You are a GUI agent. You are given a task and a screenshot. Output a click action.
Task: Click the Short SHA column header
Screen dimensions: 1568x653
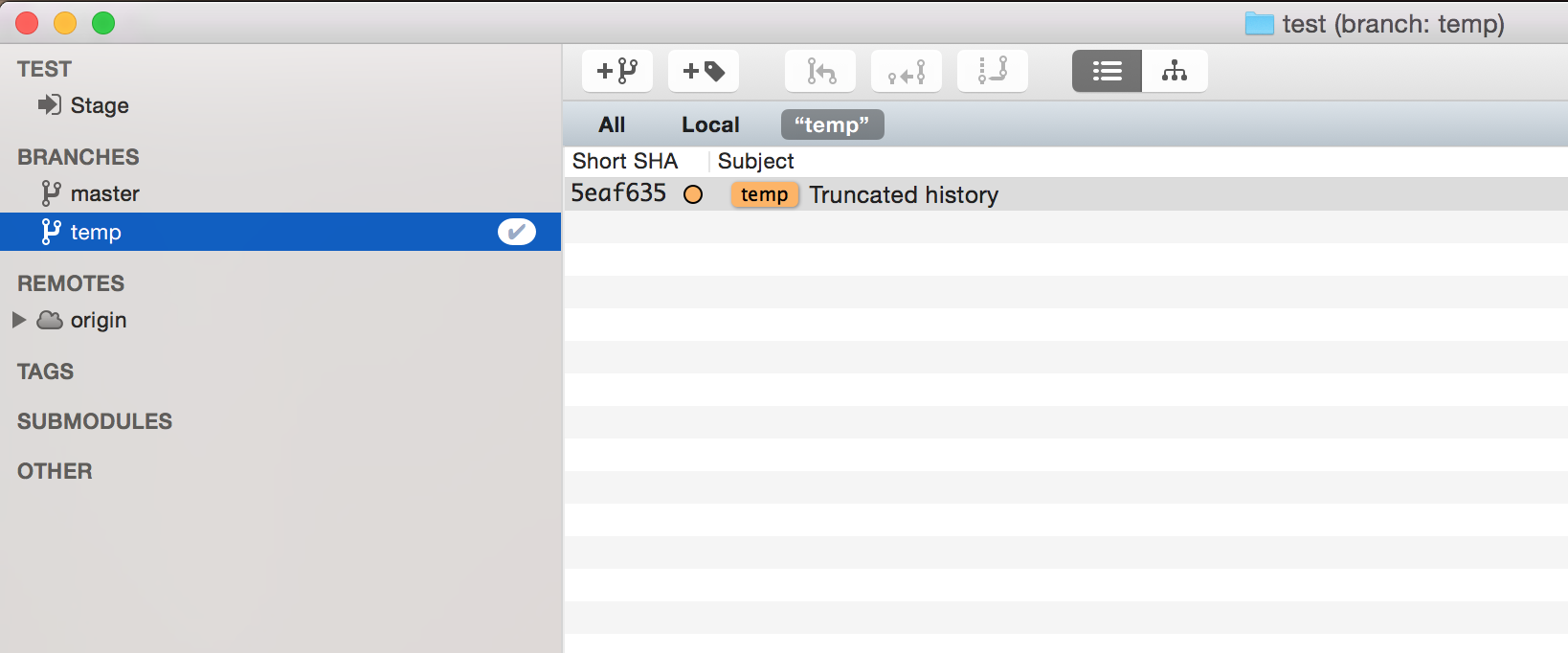[625, 161]
